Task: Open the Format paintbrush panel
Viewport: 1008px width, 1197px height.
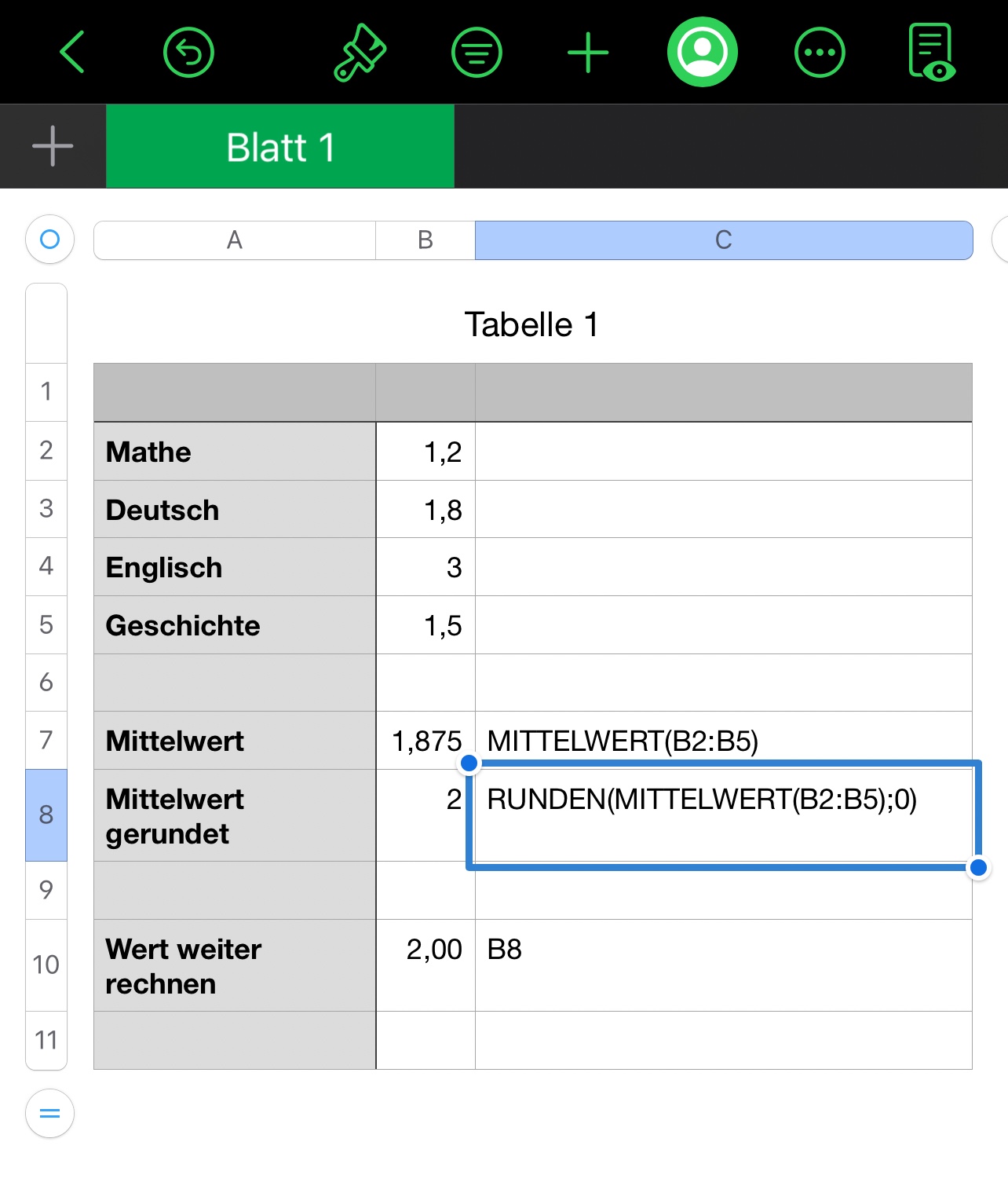Action: (360, 53)
